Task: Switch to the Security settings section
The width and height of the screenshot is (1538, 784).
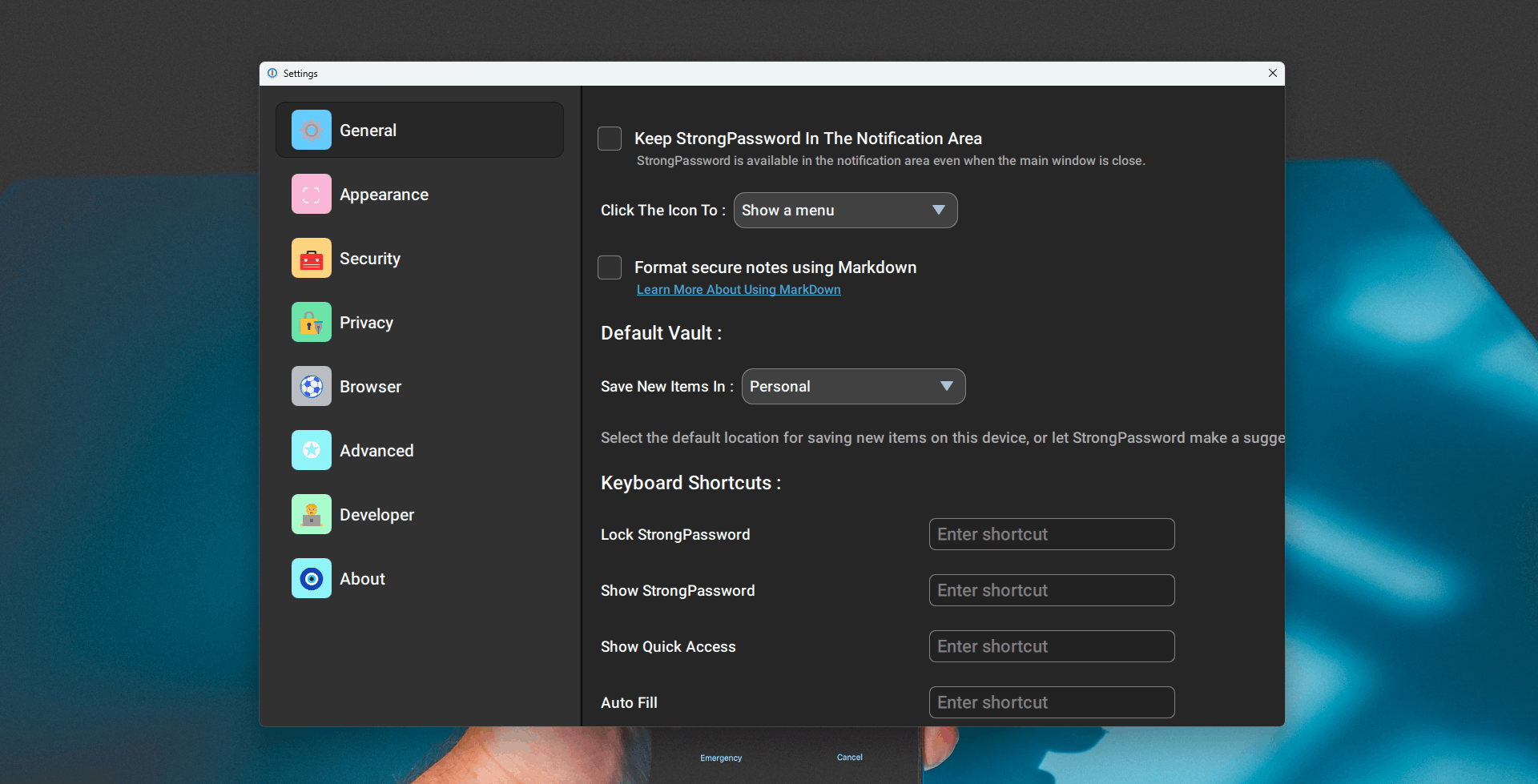Action: click(371, 258)
